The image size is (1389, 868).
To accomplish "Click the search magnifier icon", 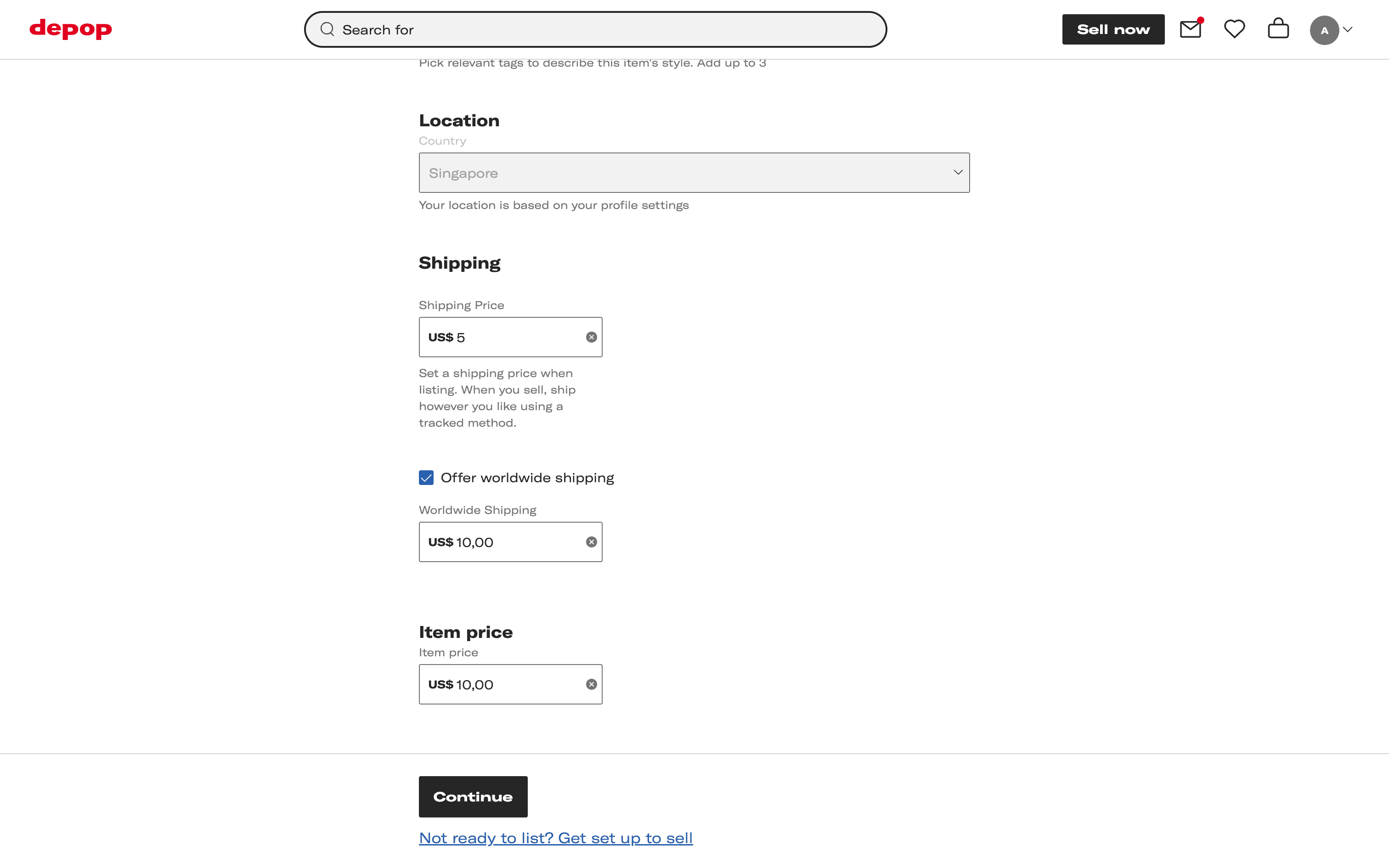I will tap(327, 29).
